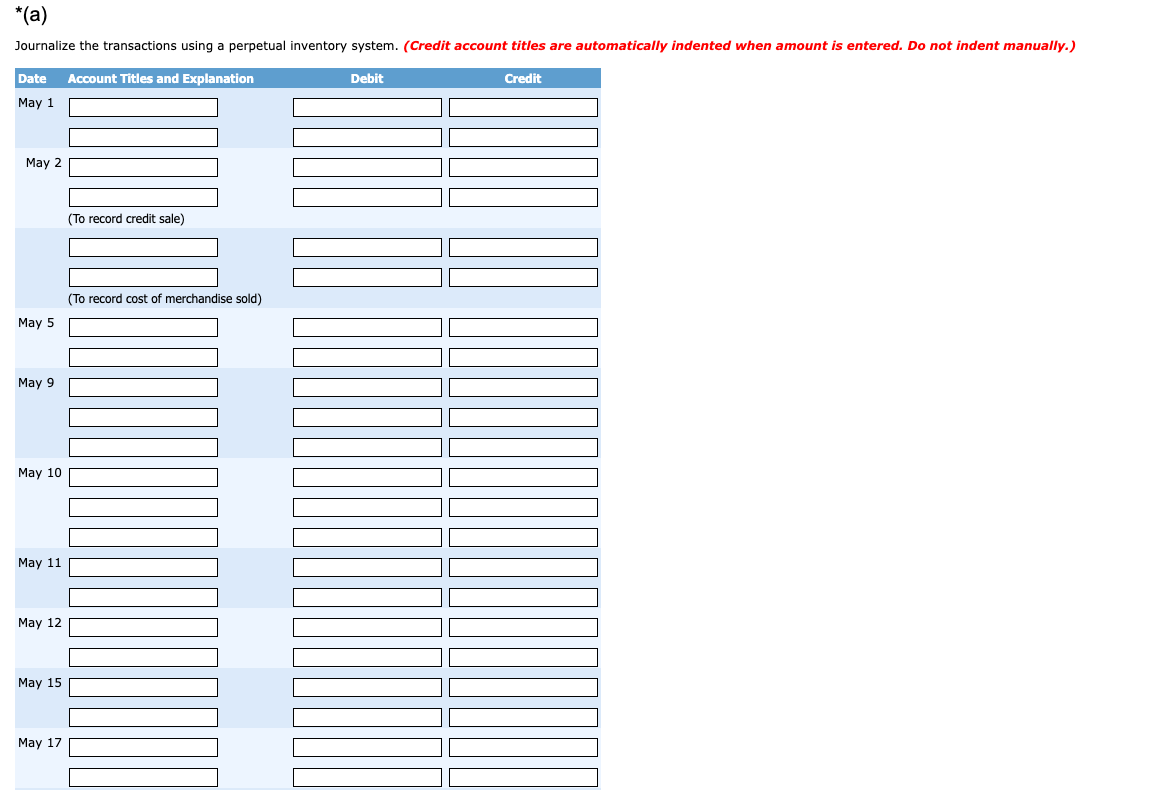Click the May 10 first account title field

(143, 478)
